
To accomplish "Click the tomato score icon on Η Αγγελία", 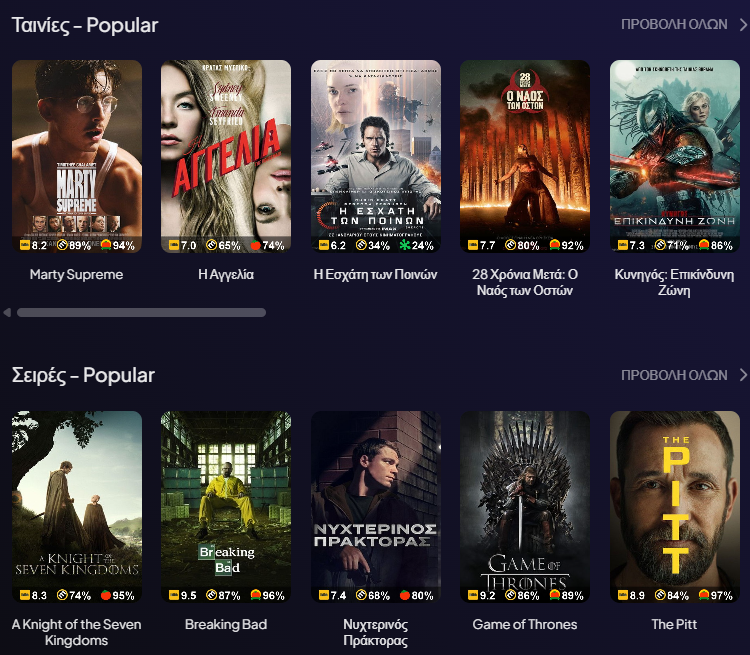I will (x=255, y=245).
